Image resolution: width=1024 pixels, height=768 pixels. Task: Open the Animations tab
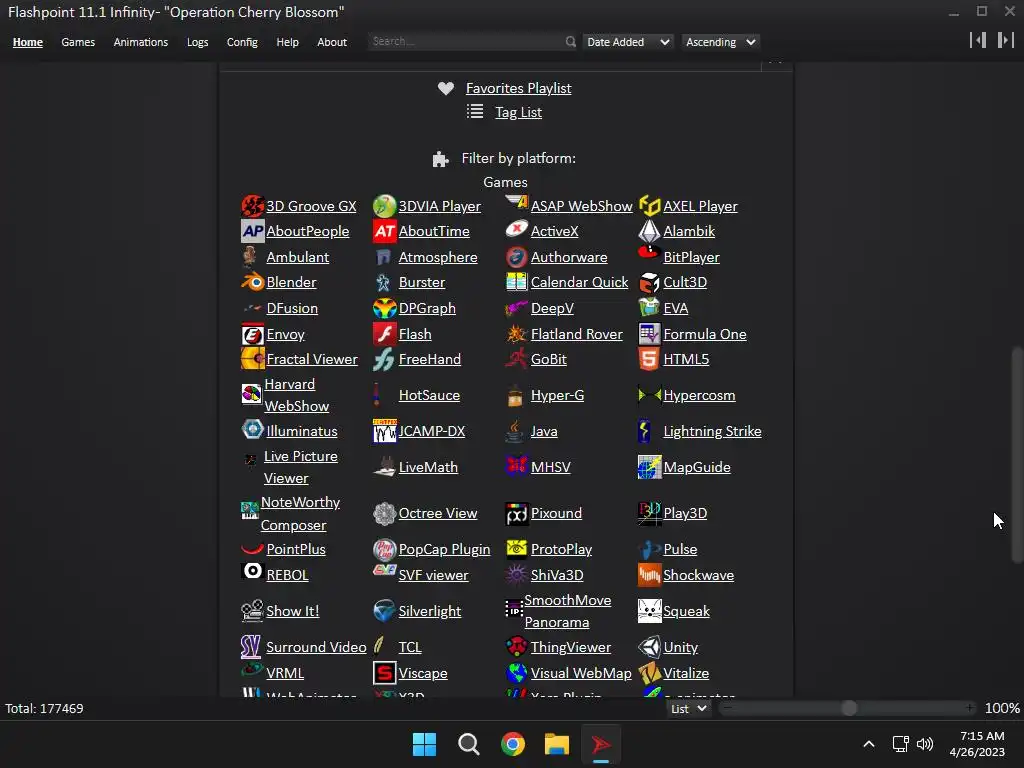(140, 42)
